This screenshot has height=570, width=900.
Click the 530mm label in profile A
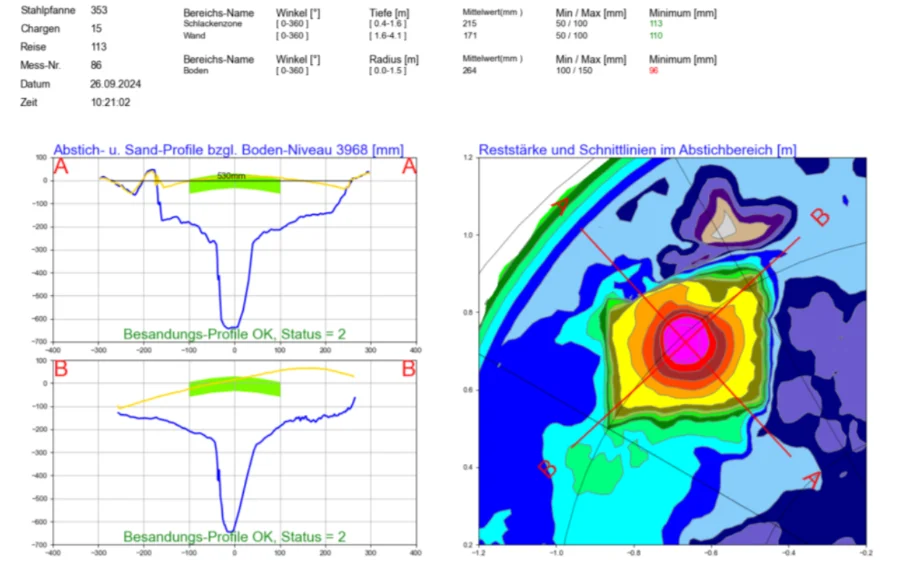[x=231, y=175]
